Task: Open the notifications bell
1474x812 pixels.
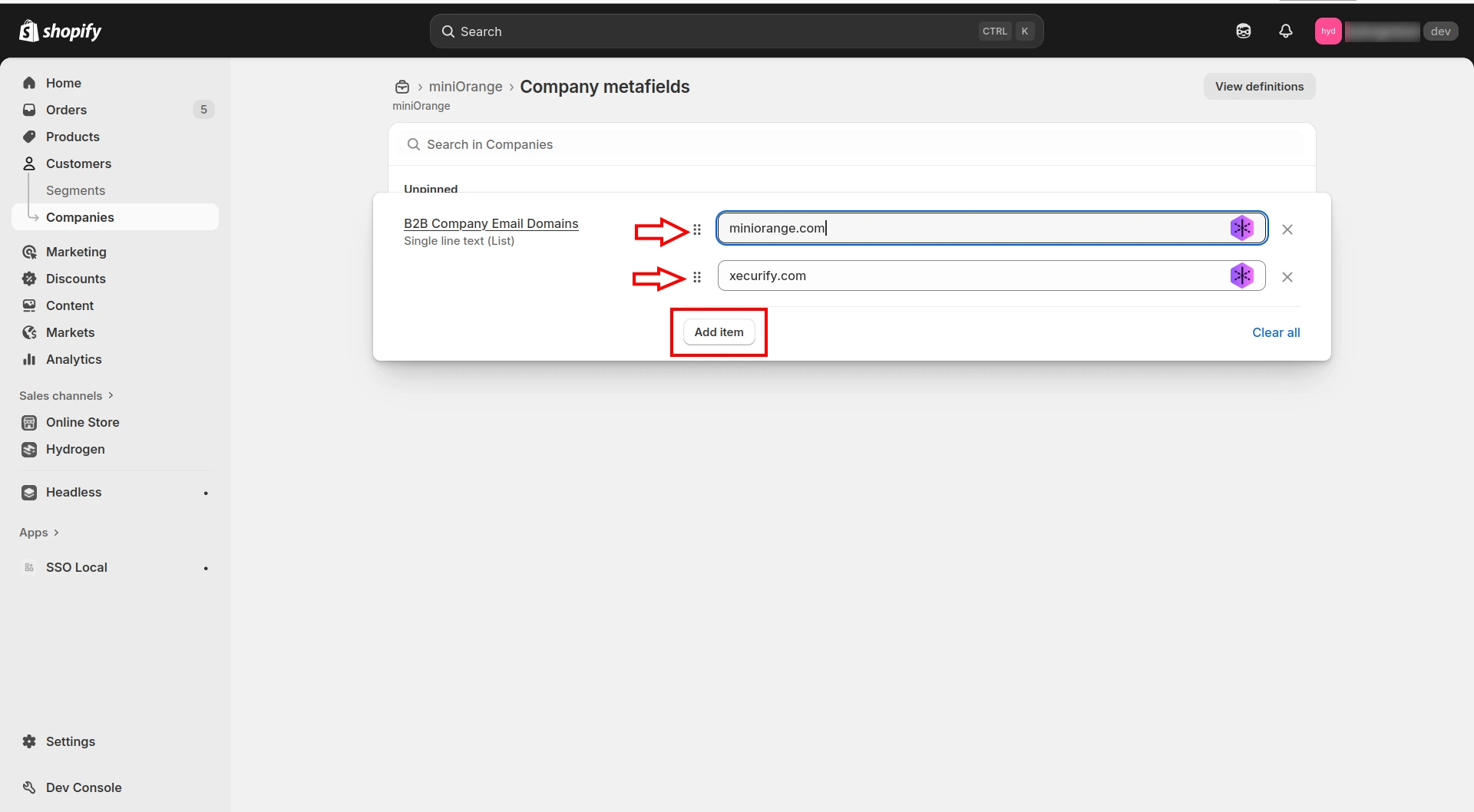Action: point(1285,31)
